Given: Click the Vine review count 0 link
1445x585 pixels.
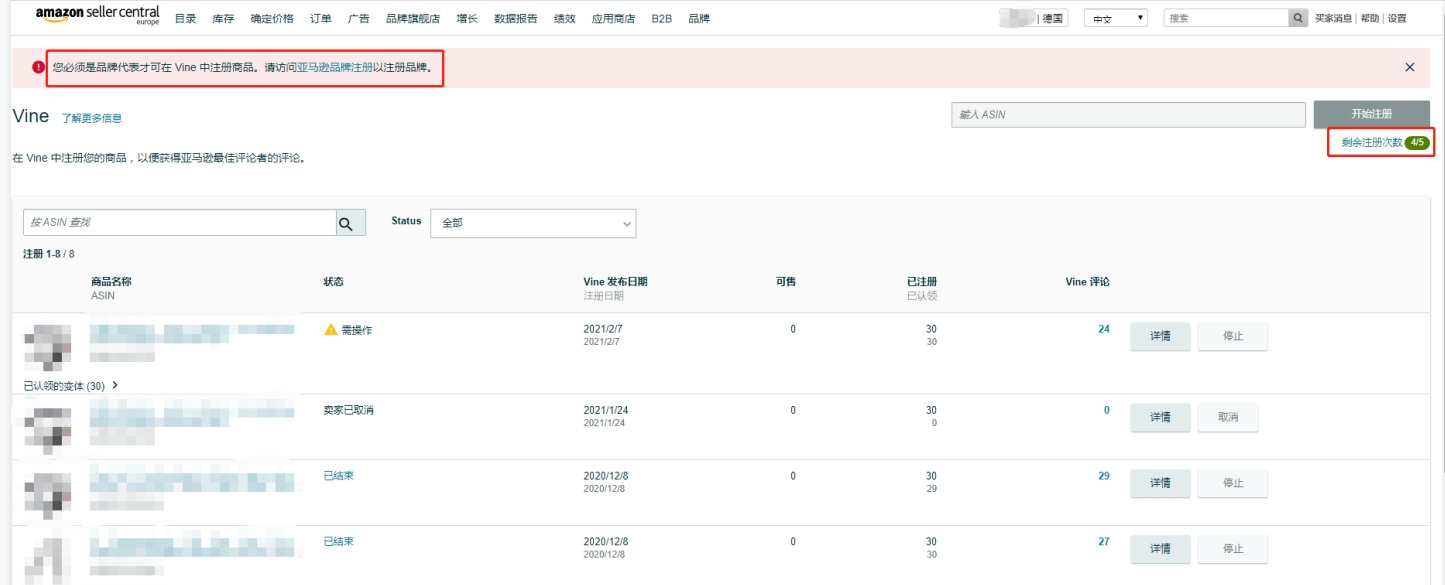Looking at the screenshot, I should [x=1107, y=410].
